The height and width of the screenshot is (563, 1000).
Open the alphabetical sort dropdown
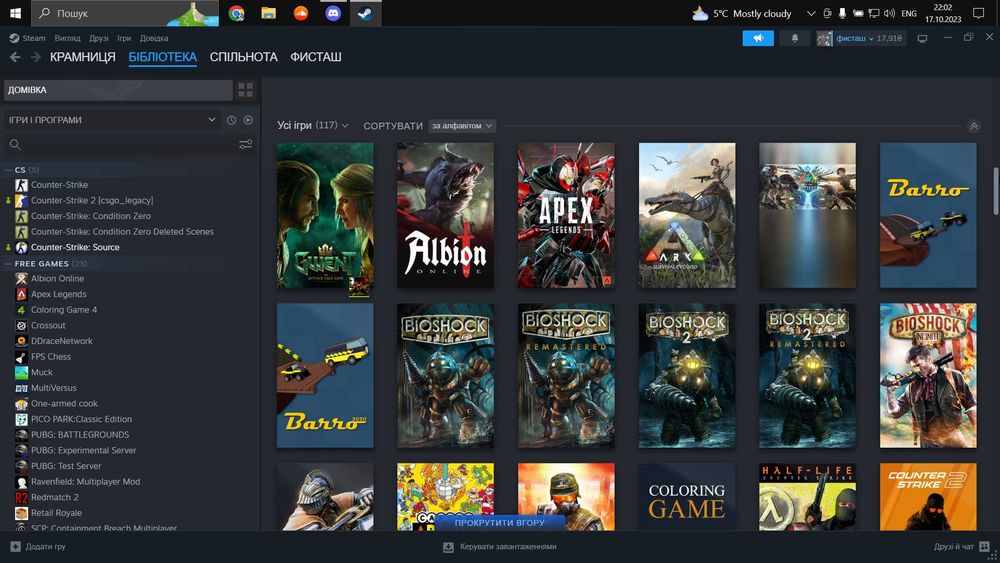pyautogui.click(x=462, y=126)
